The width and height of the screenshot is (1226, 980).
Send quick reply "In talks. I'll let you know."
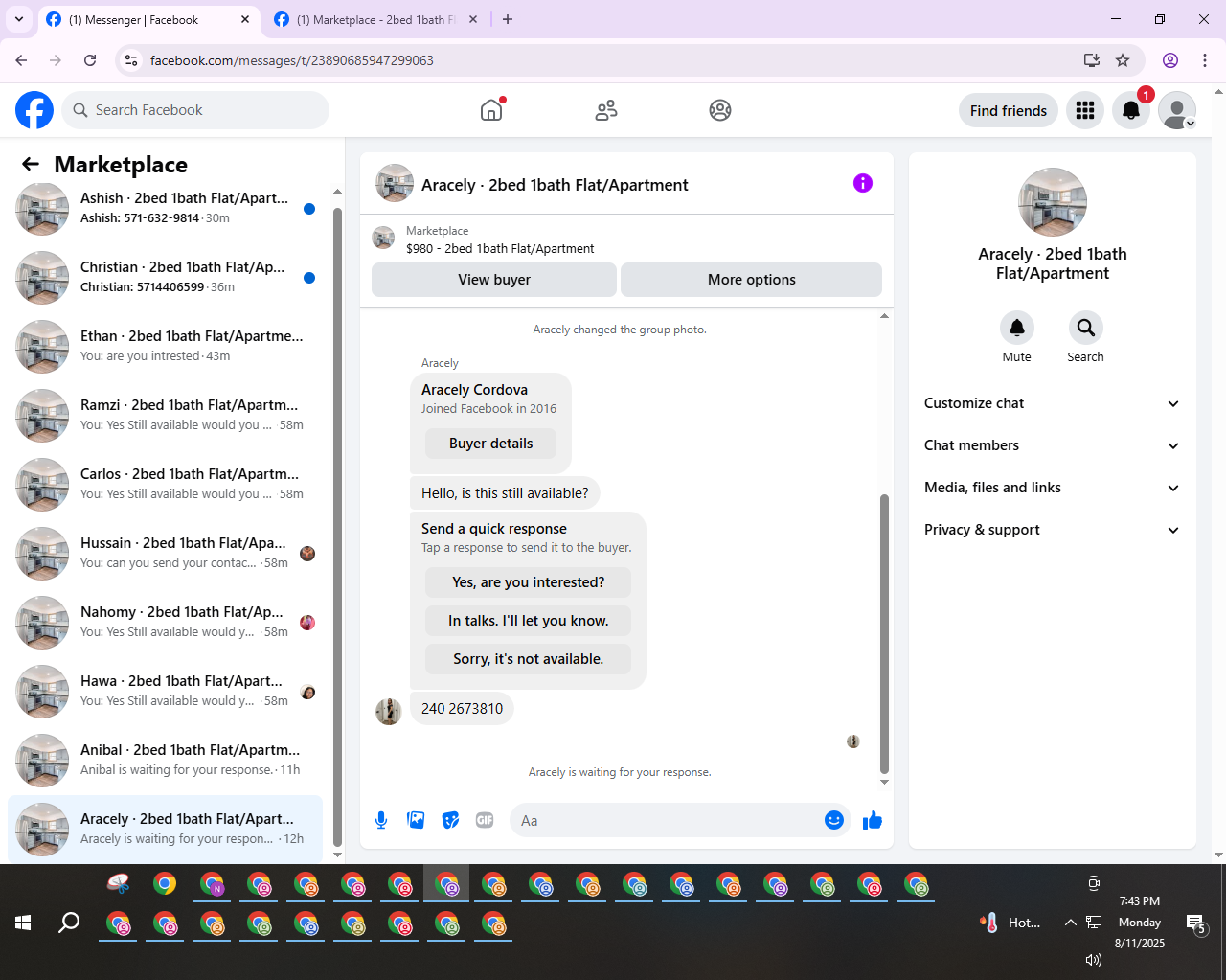pyautogui.click(x=529, y=621)
